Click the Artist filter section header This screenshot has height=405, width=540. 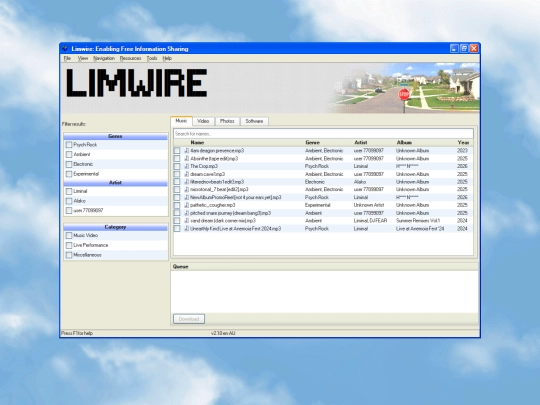pos(115,183)
